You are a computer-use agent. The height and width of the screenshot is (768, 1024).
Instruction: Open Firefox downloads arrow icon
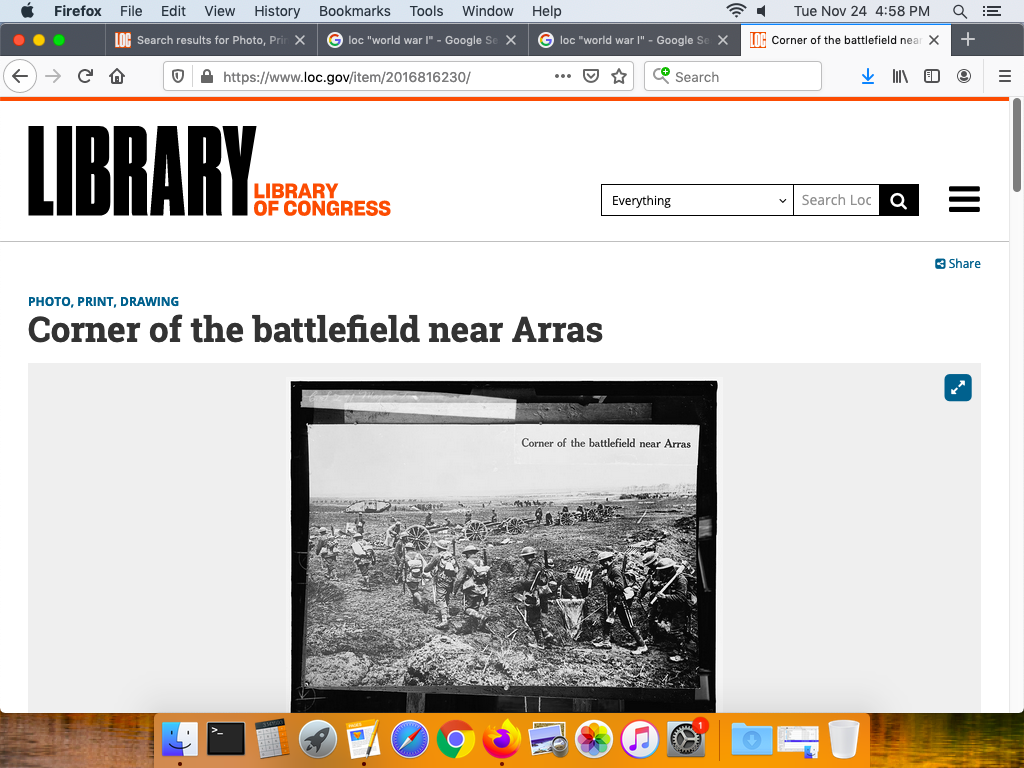[868, 77]
